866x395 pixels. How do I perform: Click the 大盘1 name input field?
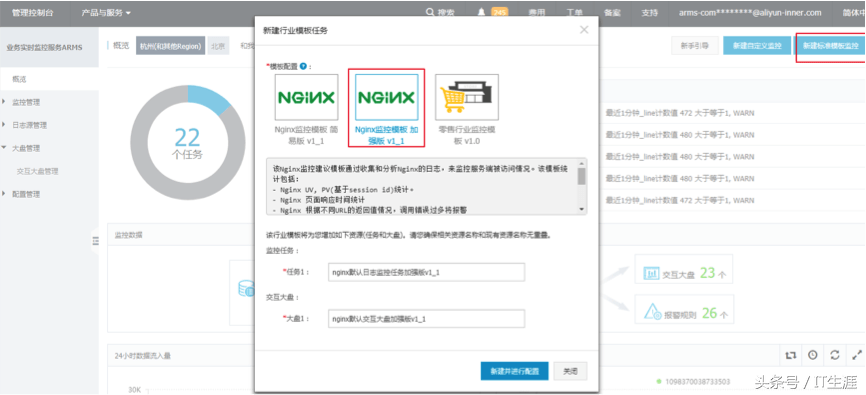(426, 319)
